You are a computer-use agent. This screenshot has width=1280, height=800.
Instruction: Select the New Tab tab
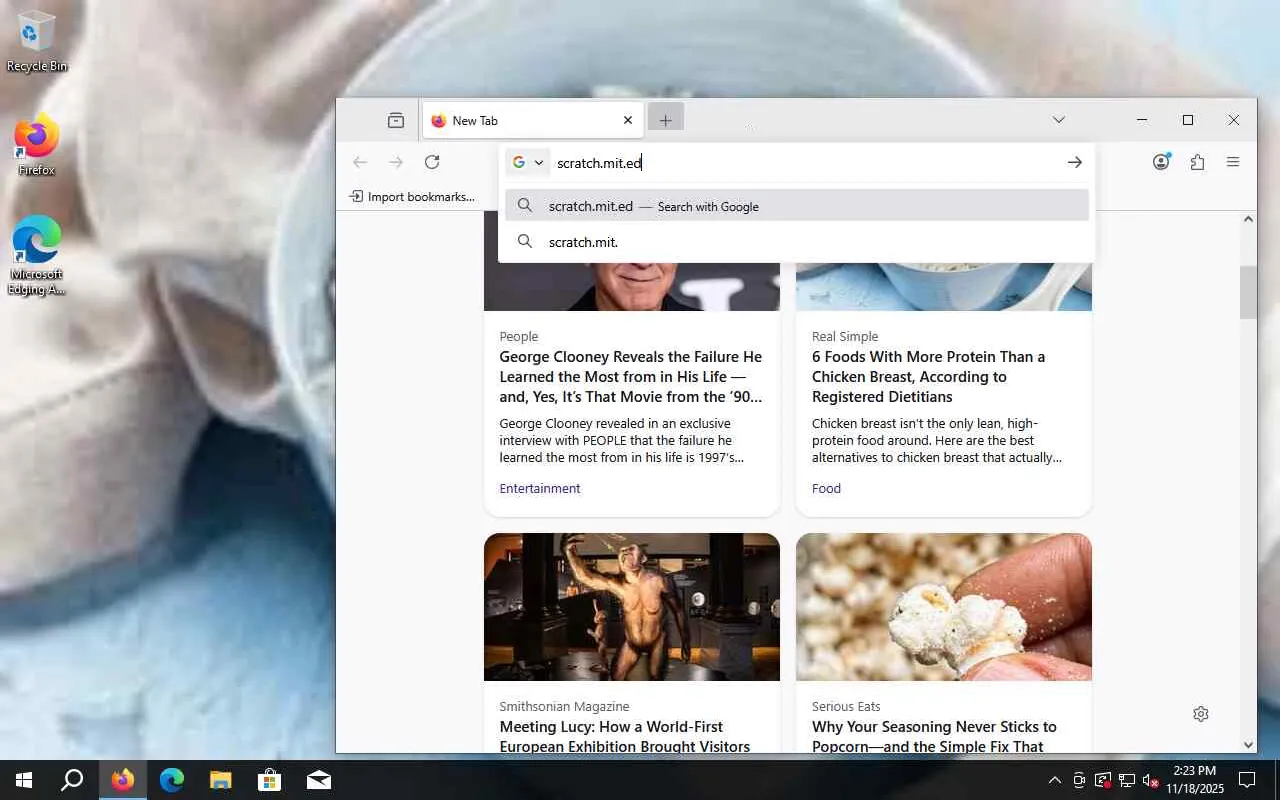[532, 120]
